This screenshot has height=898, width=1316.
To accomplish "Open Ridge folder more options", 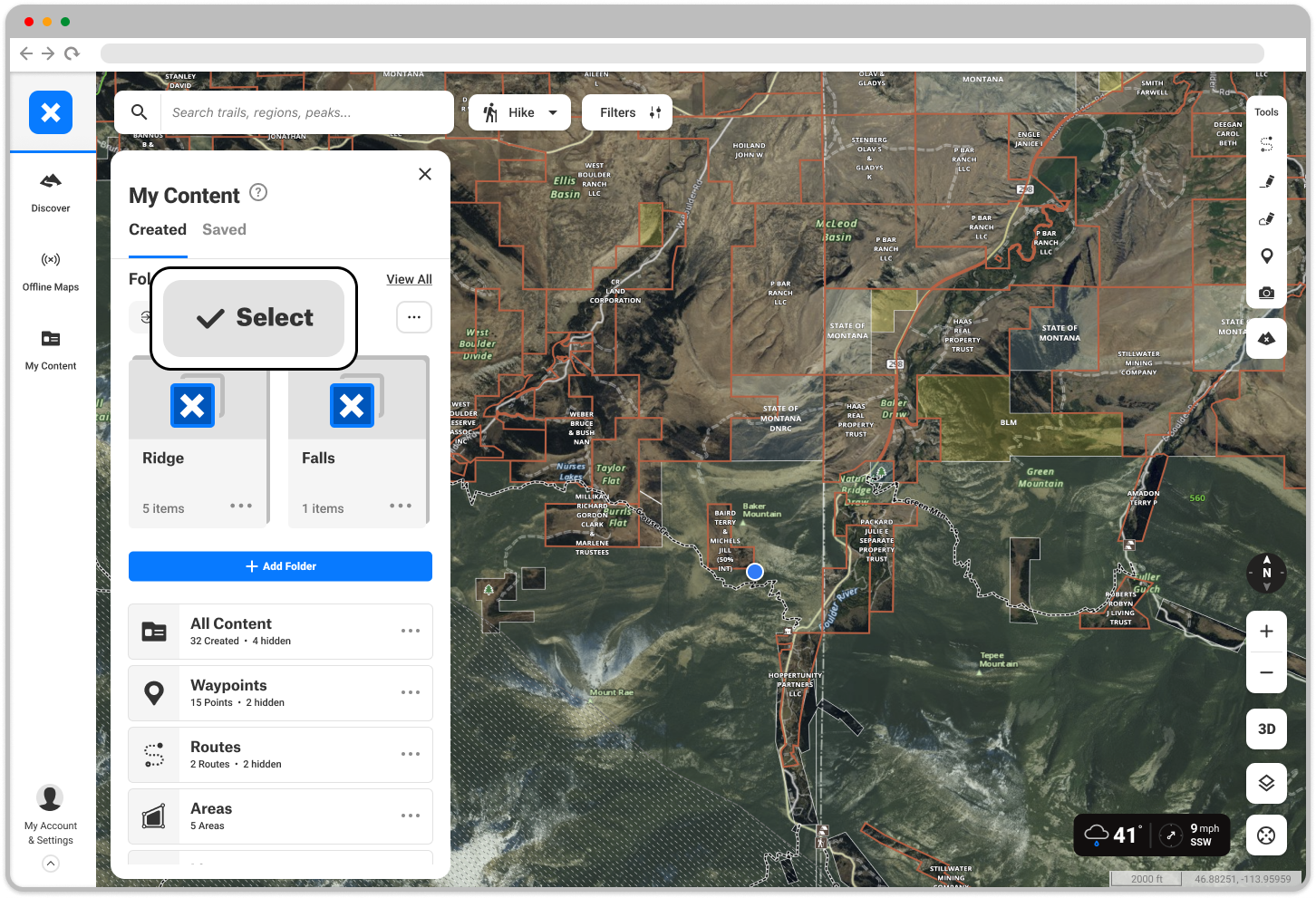I will click(x=241, y=506).
